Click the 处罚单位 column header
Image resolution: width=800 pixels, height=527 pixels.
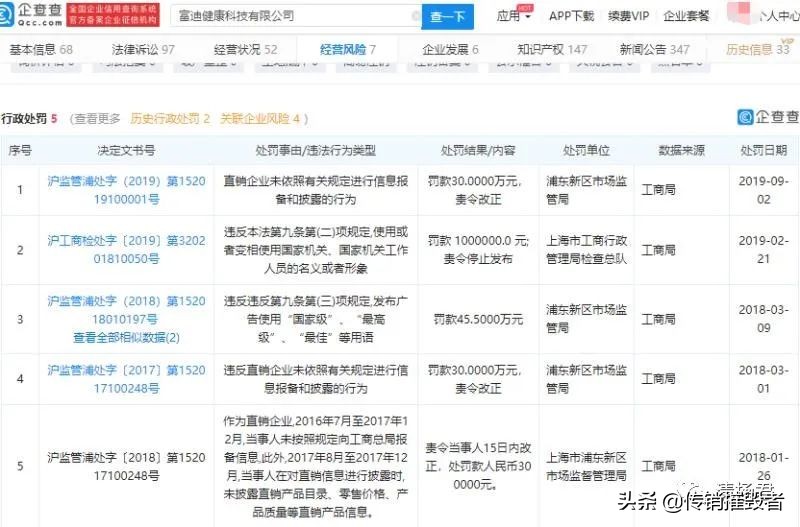pos(586,150)
